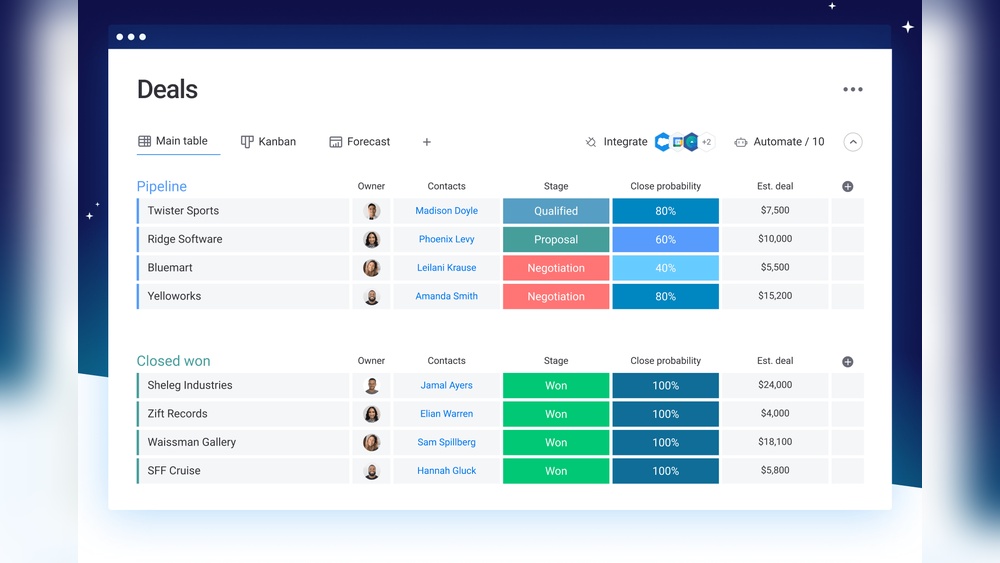This screenshot has width=1000, height=563.
Task: Click 80% probability for Yelloworks
Action: click(x=665, y=296)
